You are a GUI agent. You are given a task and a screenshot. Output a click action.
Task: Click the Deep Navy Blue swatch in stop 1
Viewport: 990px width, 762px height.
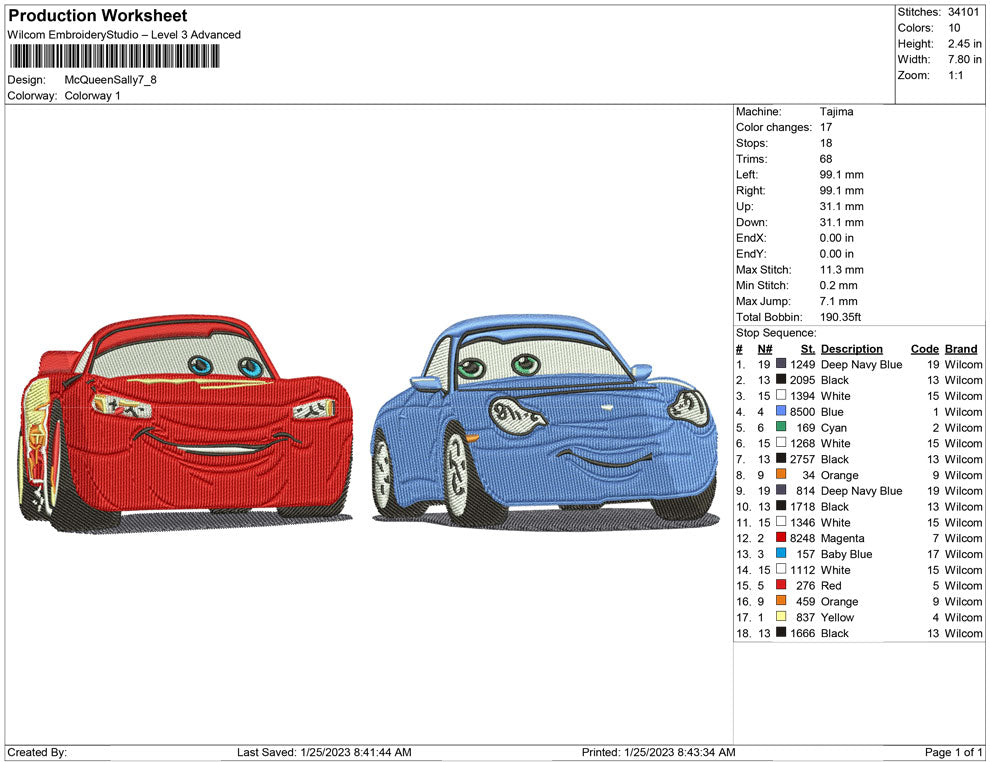[x=781, y=365]
